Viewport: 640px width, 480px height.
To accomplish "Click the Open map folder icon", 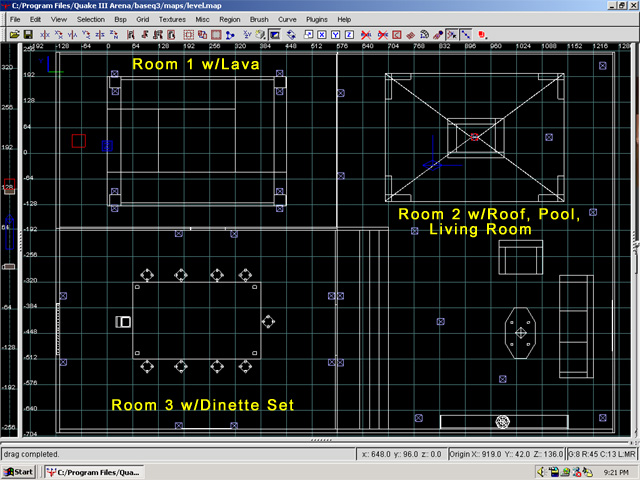I will click(x=15, y=35).
